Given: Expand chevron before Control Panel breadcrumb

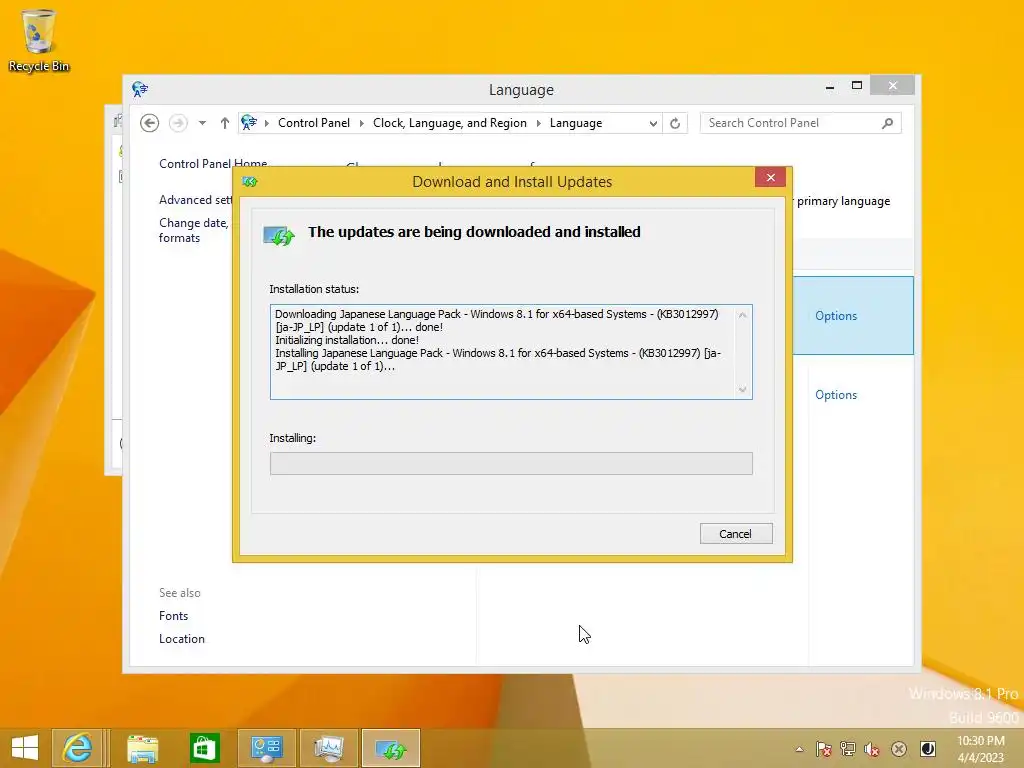Looking at the screenshot, I should click(266, 123).
